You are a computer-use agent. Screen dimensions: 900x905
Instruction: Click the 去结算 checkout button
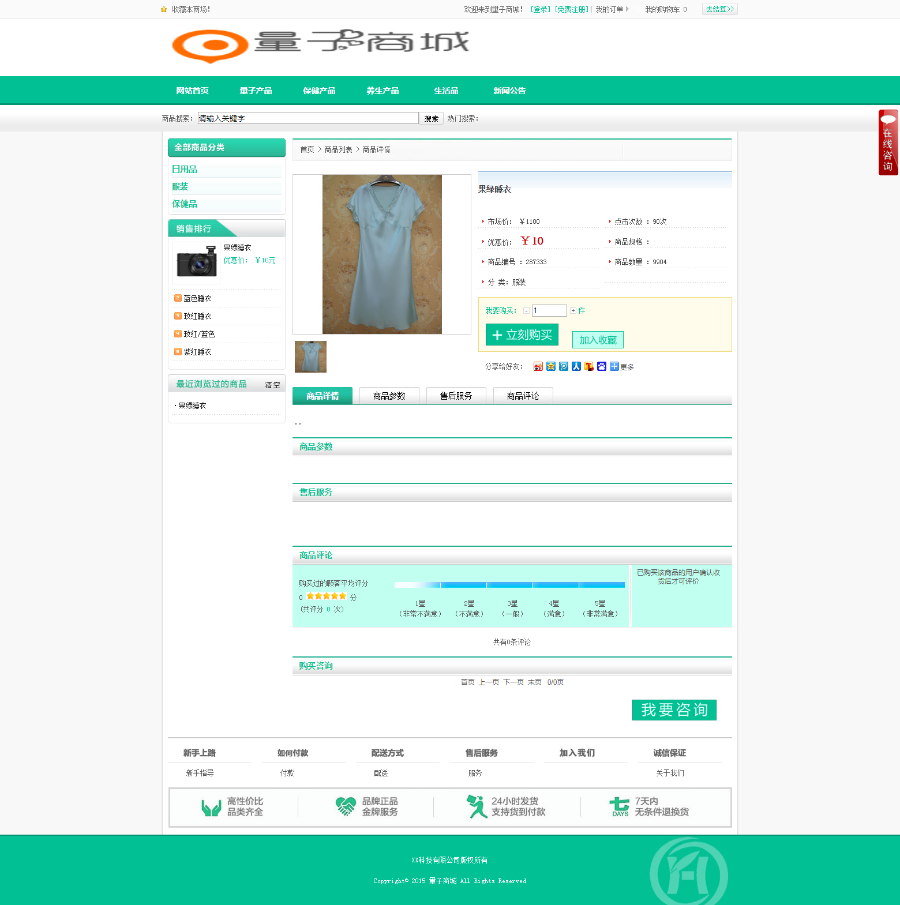(719, 9)
